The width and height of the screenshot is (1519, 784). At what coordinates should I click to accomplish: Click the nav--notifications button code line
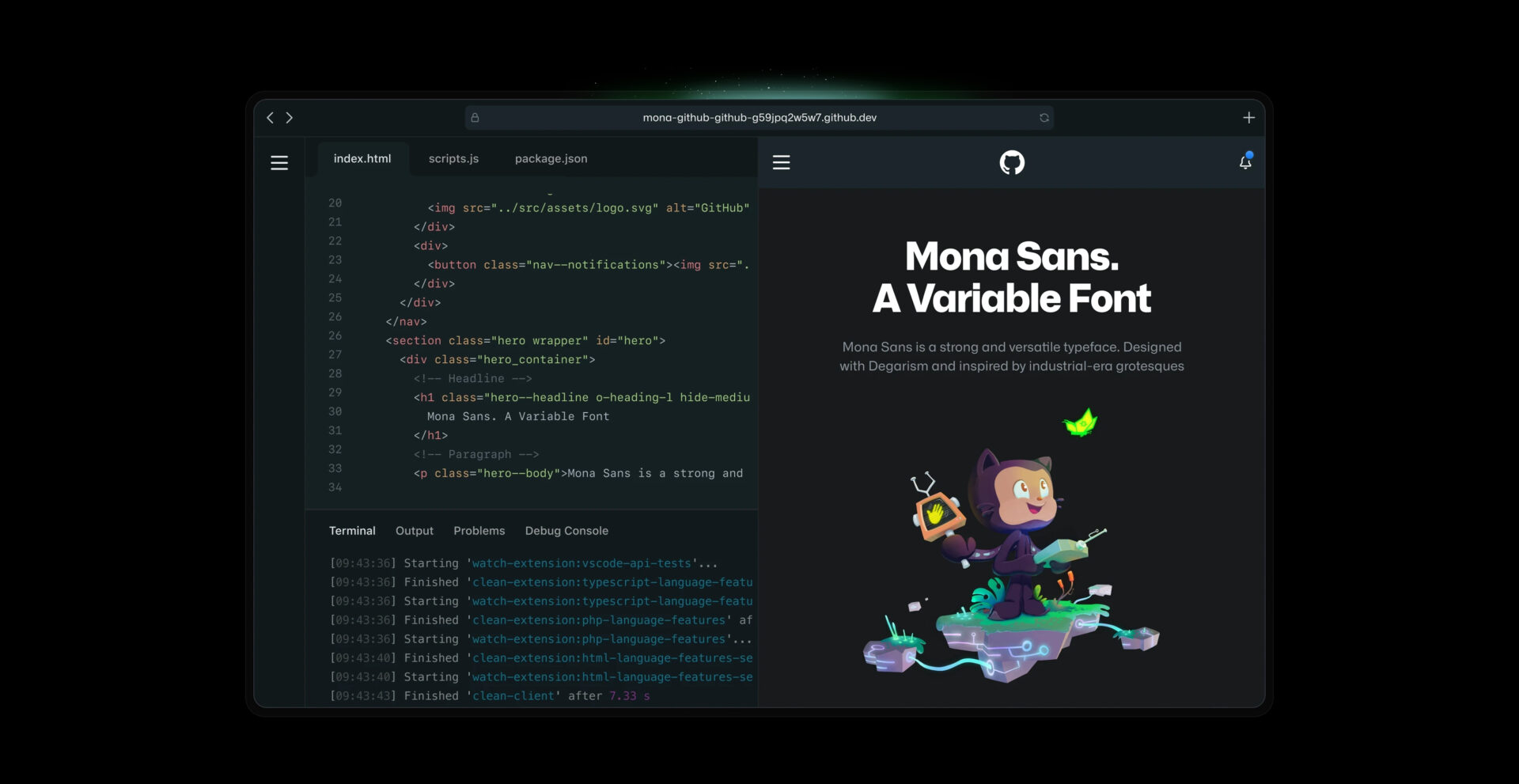(589, 265)
